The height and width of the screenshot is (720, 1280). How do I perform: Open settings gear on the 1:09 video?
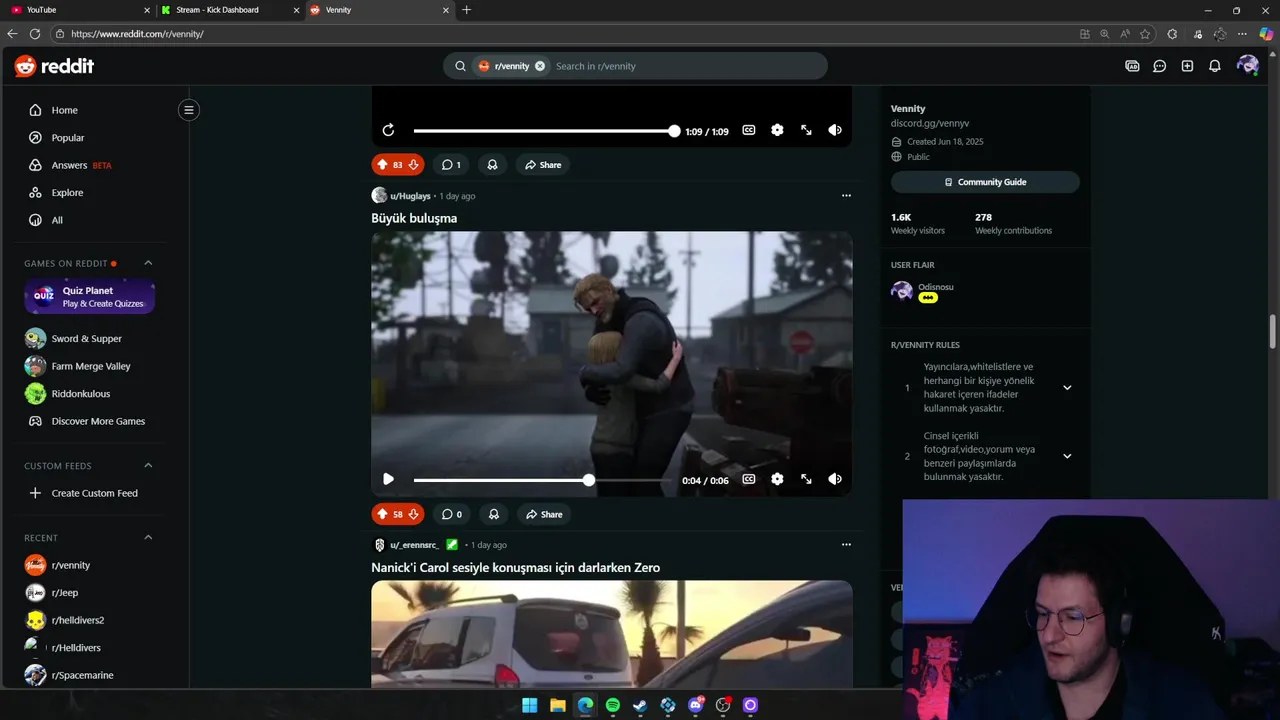point(777,130)
